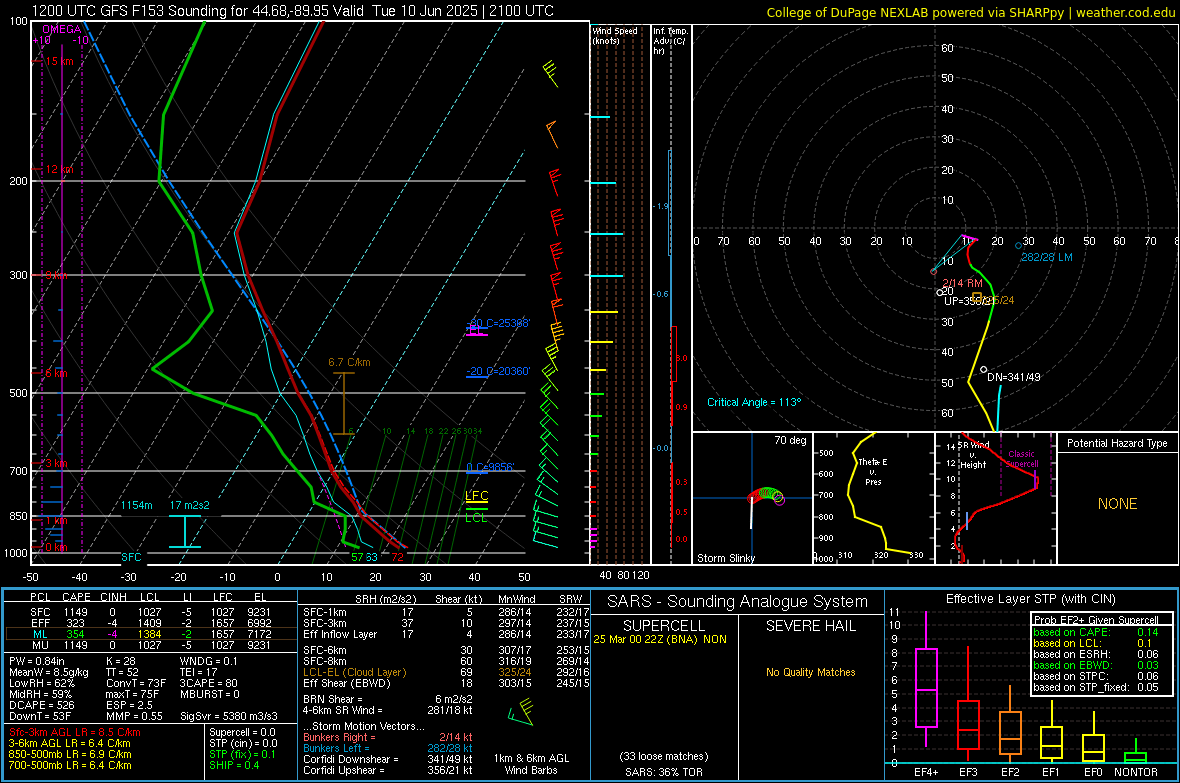Click the 'SFC-1km' shear row label

324,612
